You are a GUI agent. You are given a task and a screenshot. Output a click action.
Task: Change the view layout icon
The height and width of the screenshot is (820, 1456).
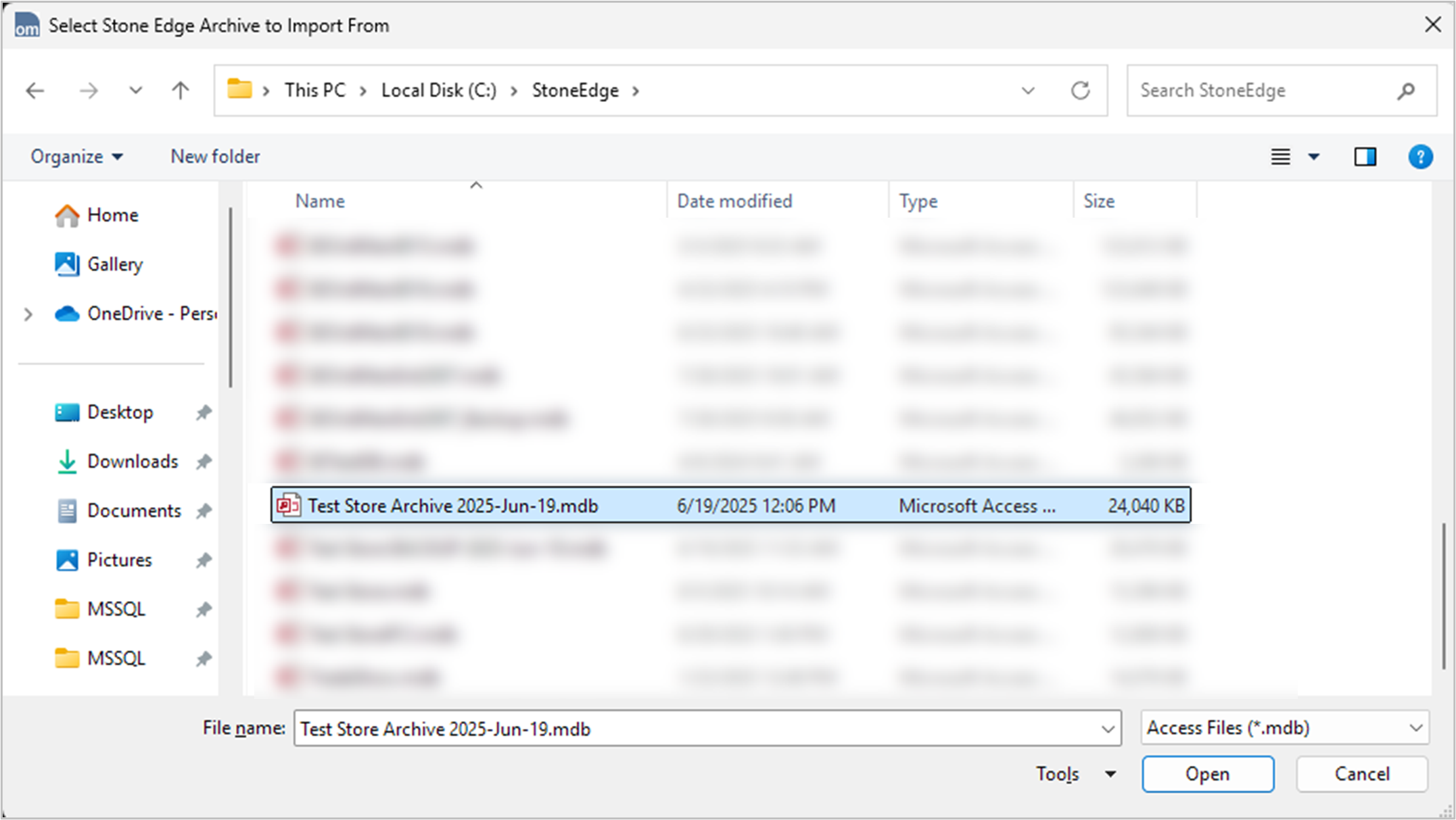pyautogui.click(x=1280, y=158)
